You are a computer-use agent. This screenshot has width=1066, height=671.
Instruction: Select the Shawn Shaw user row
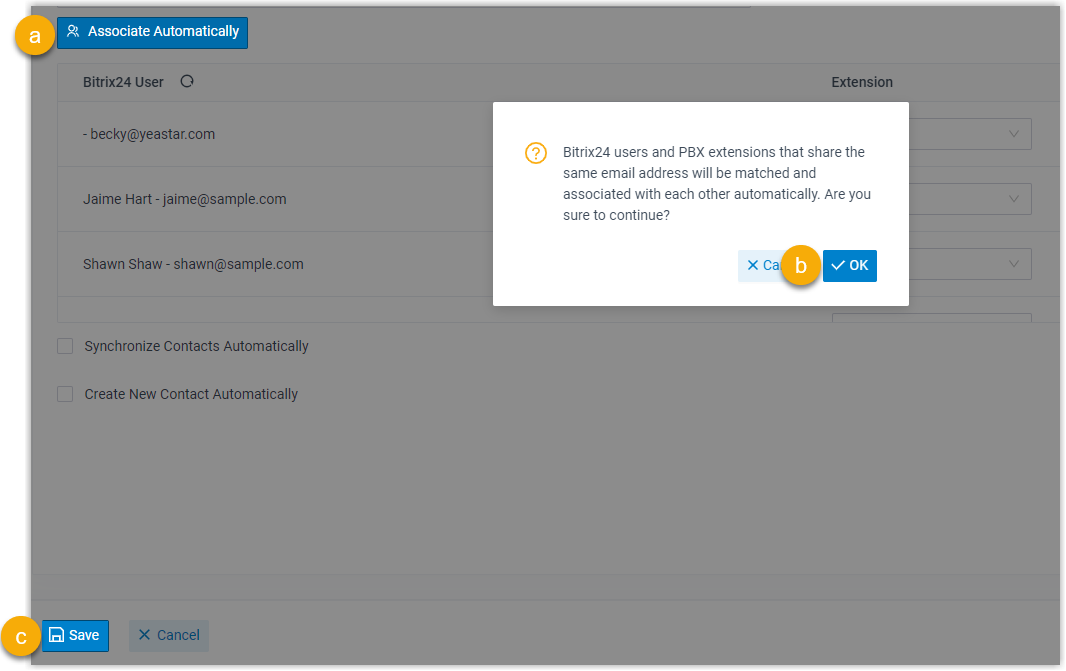193,264
